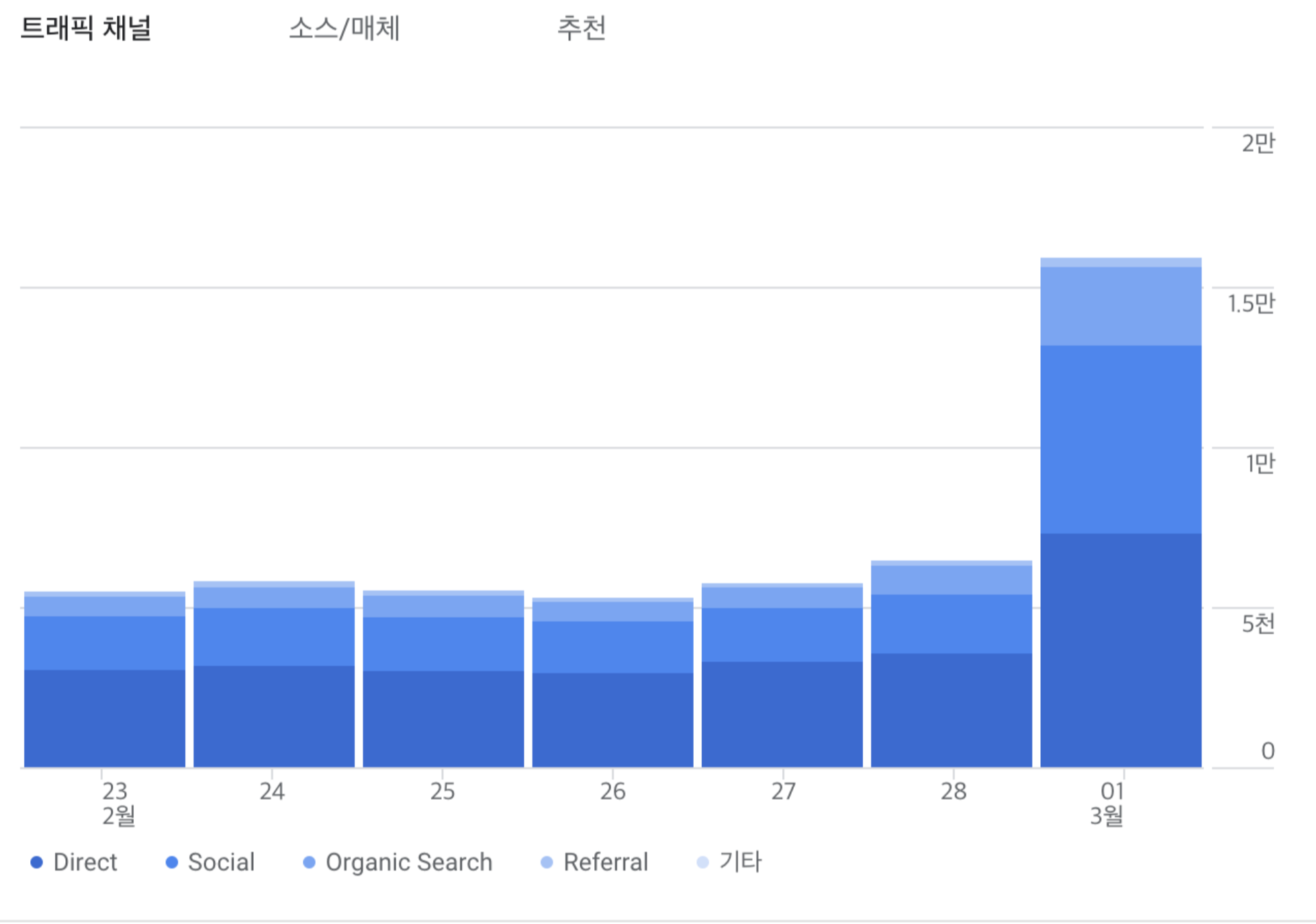
Task: Click the 1.5만 y-axis label
Action: coord(1251,303)
